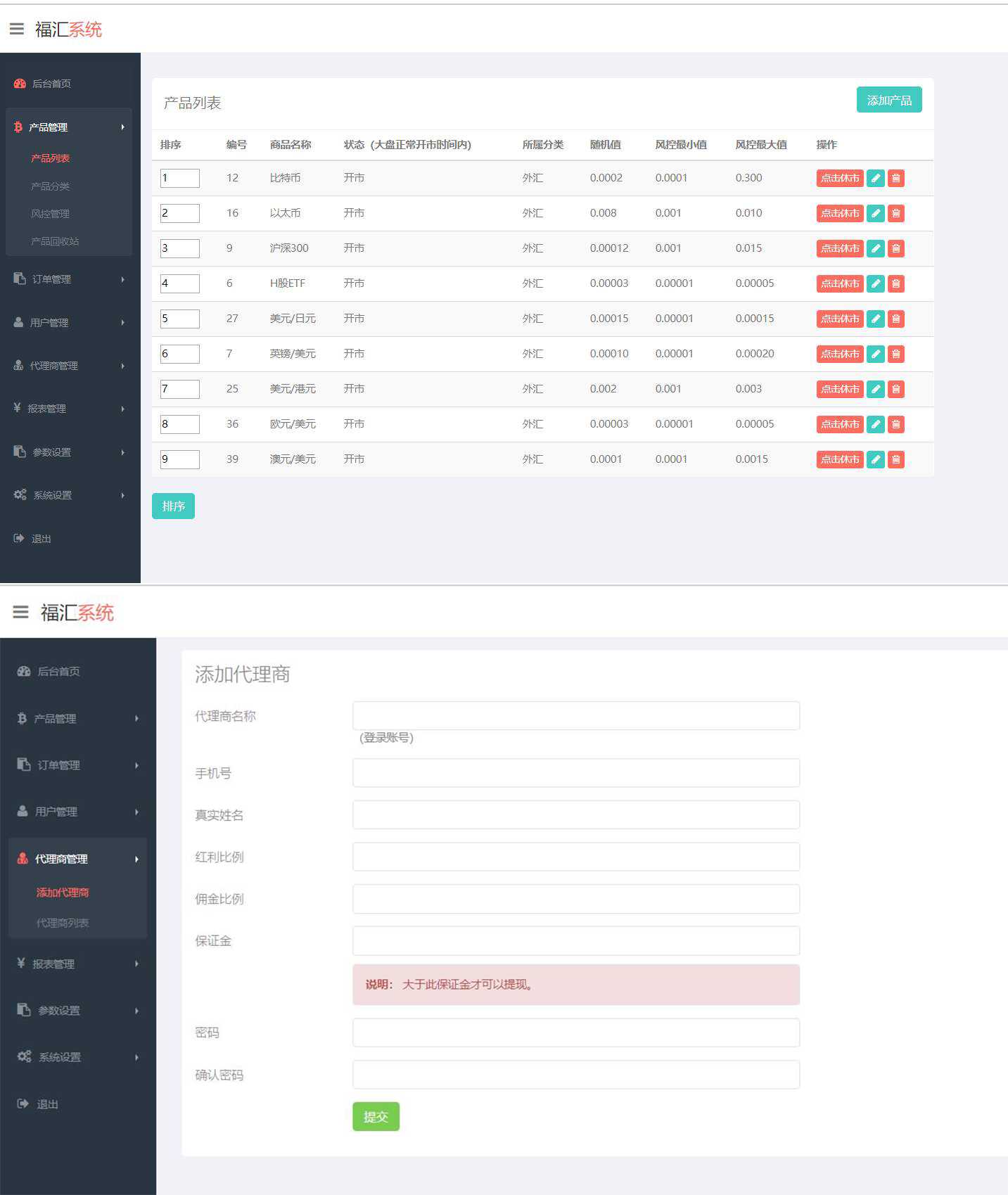
Task: Click 点击休市 button for 澳元/美元
Action: pyautogui.click(x=840, y=459)
